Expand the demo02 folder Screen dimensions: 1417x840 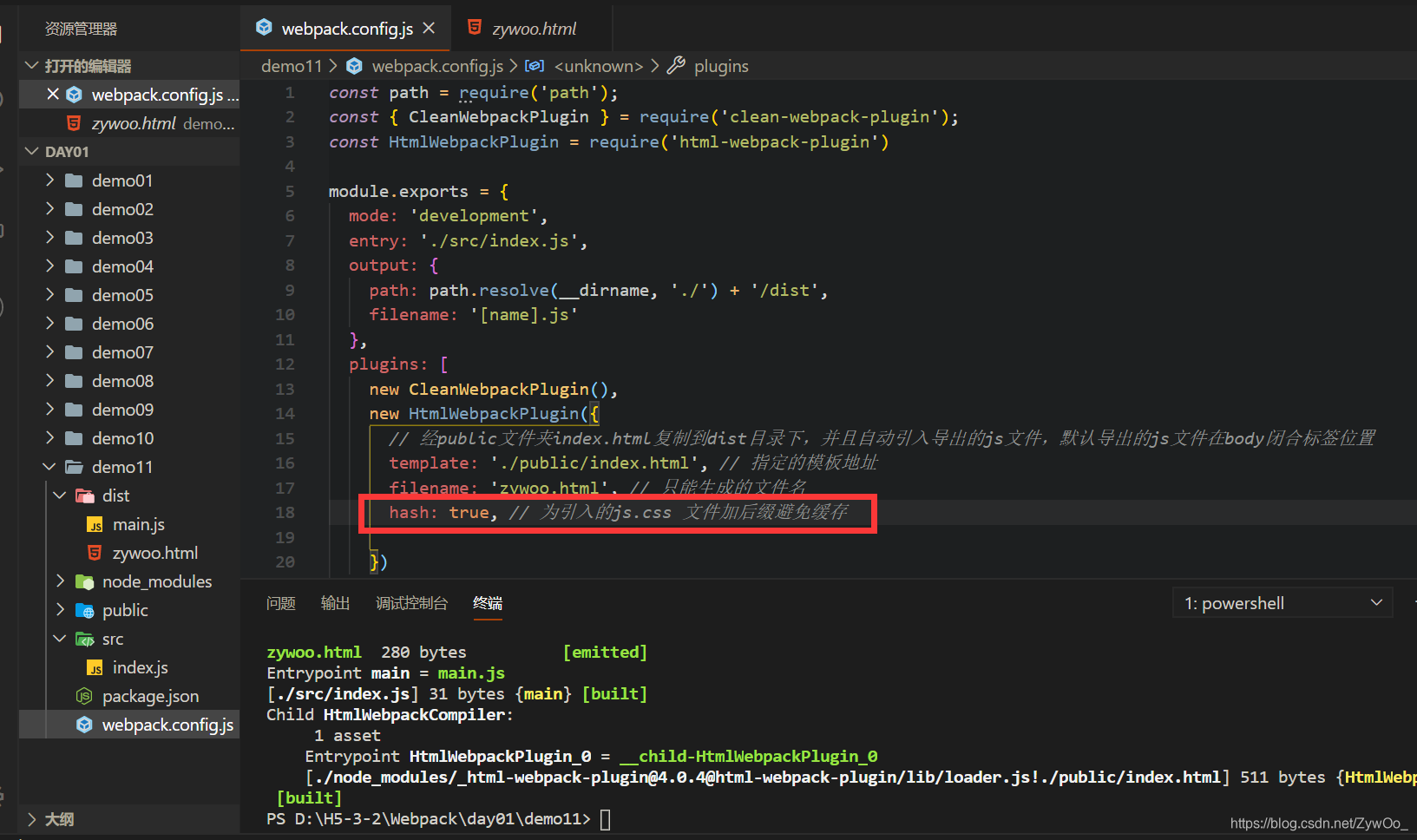(x=49, y=209)
